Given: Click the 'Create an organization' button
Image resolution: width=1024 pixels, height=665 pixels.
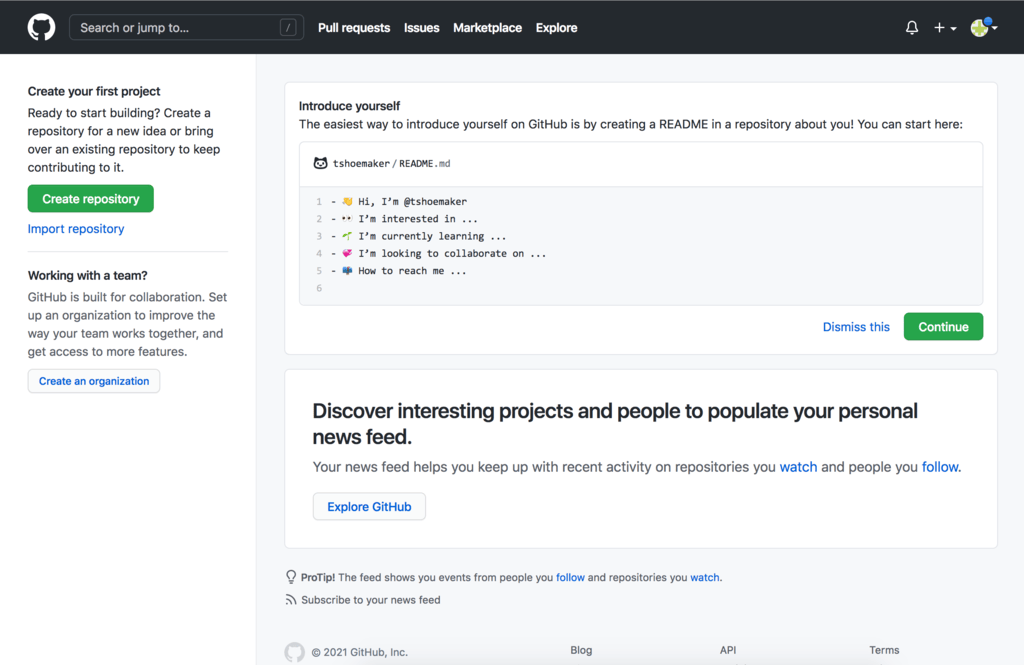Looking at the screenshot, I should tap(94, 381).
